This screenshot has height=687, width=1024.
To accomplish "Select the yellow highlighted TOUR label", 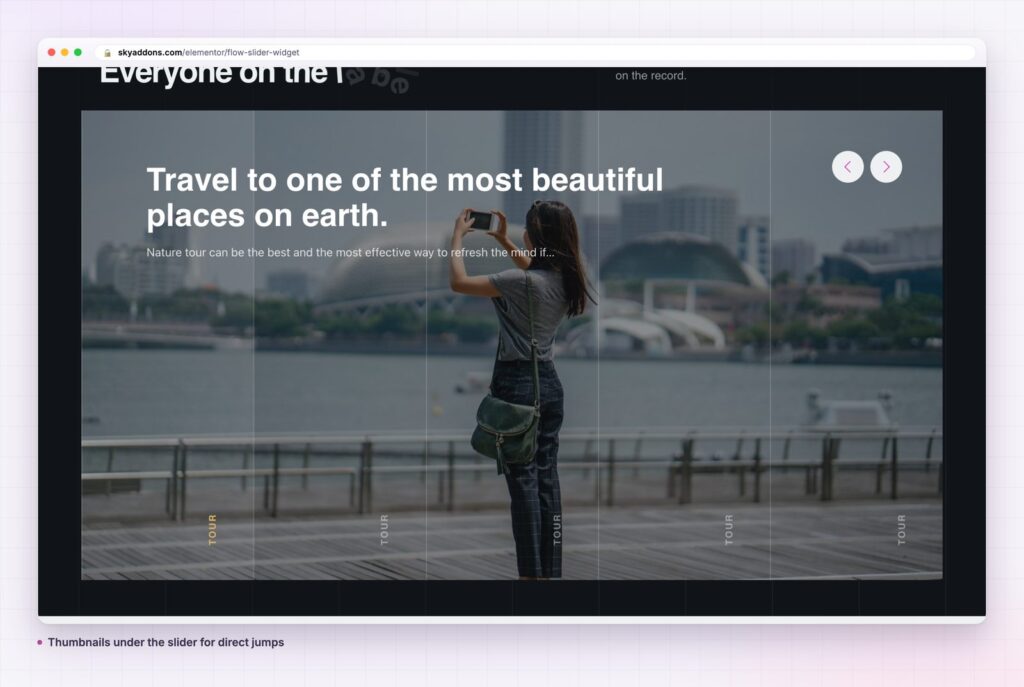I will (x=212, y=530).
